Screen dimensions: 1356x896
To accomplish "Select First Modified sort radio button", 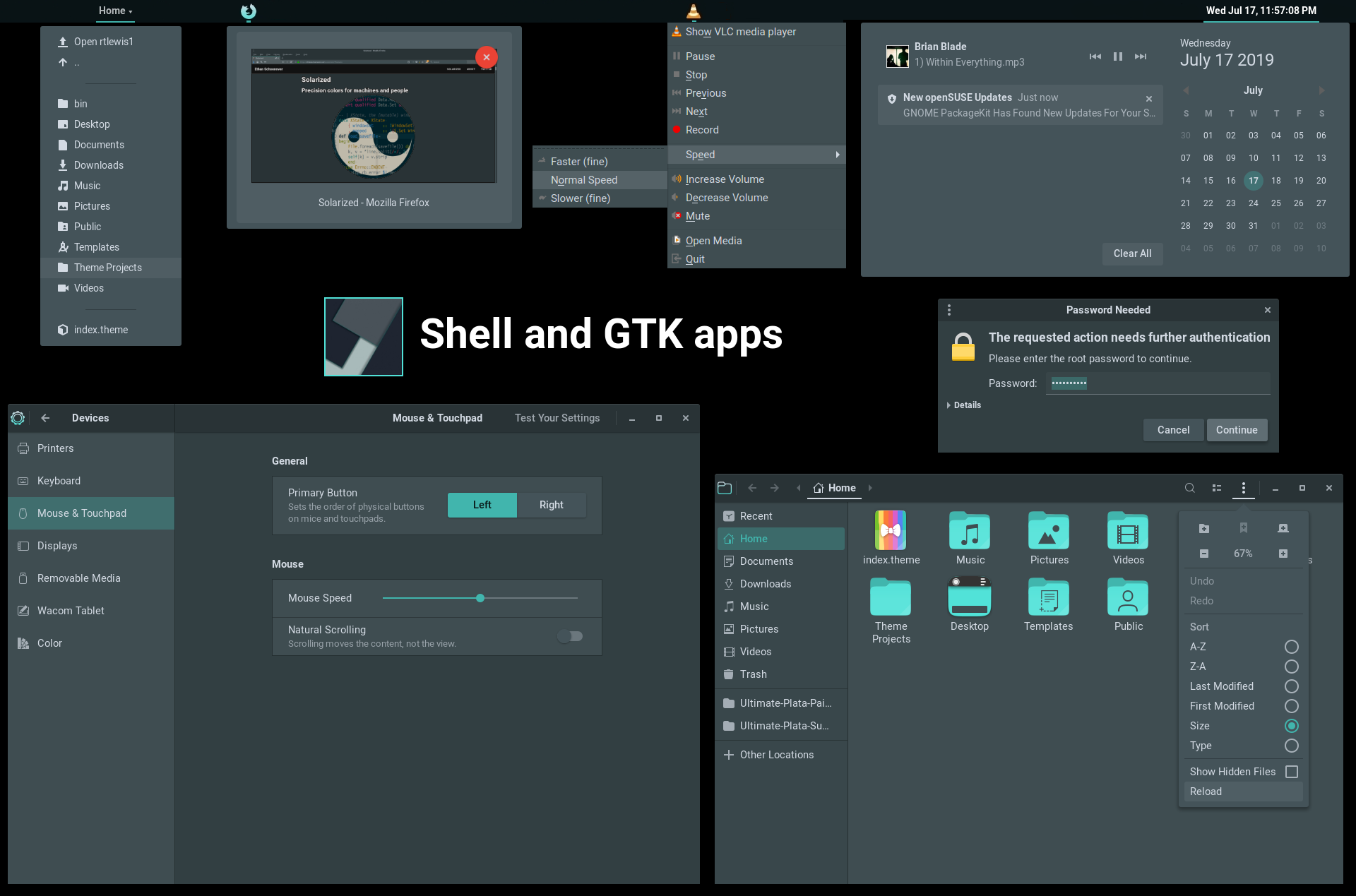I will 1292,706.
